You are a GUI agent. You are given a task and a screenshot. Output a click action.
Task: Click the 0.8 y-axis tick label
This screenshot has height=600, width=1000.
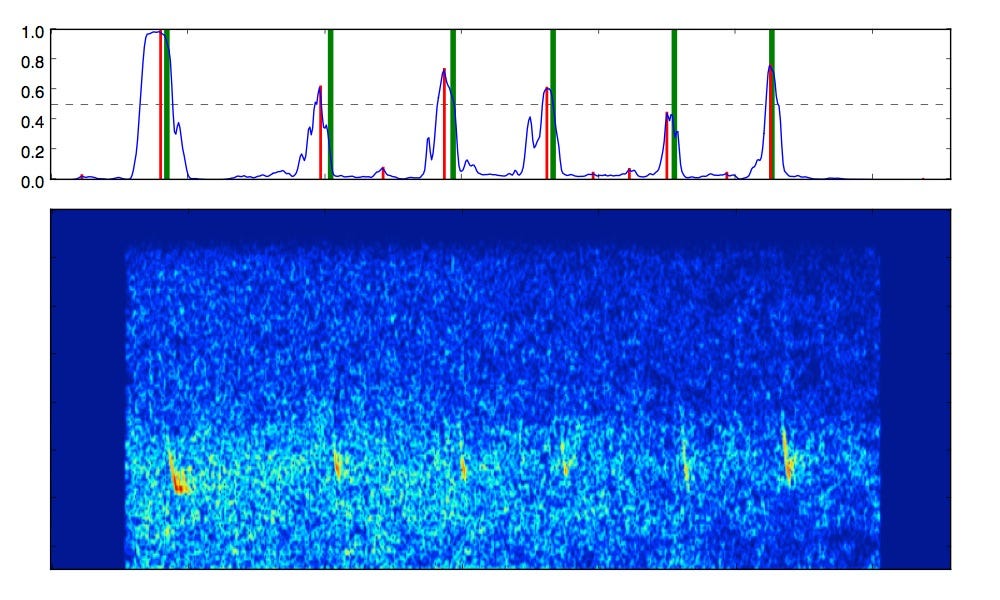tap(33, 62)
